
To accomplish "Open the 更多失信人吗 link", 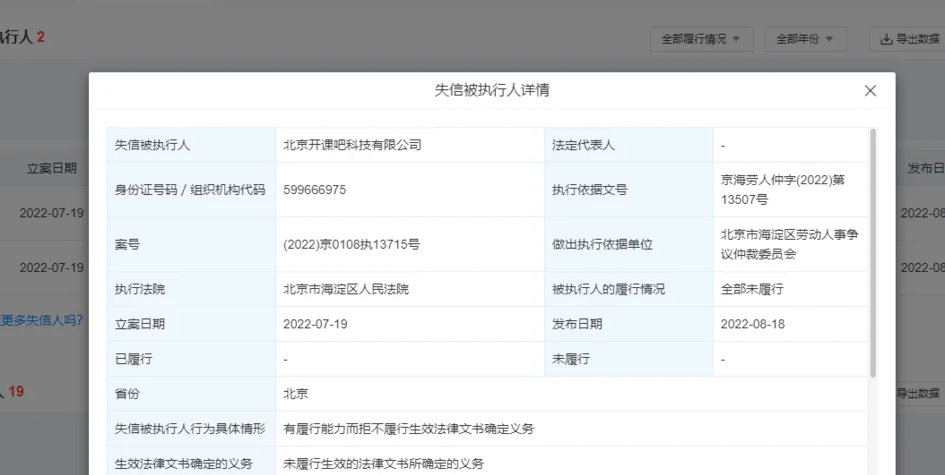I will pyautogui.click(x=42, y=321).
